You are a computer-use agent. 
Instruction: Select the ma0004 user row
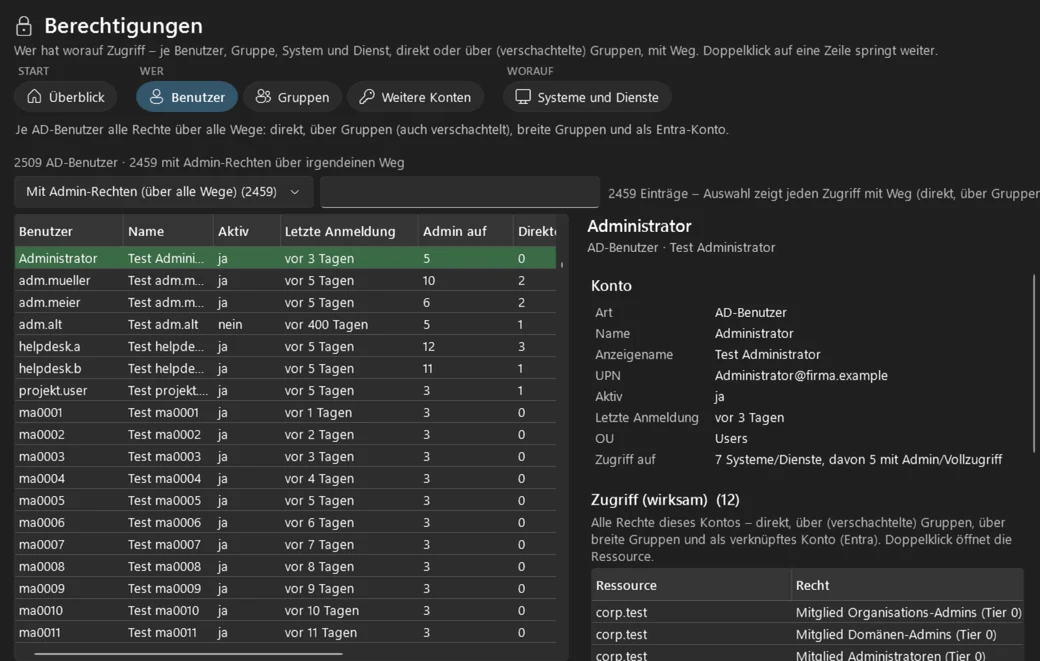coord(285,478)
